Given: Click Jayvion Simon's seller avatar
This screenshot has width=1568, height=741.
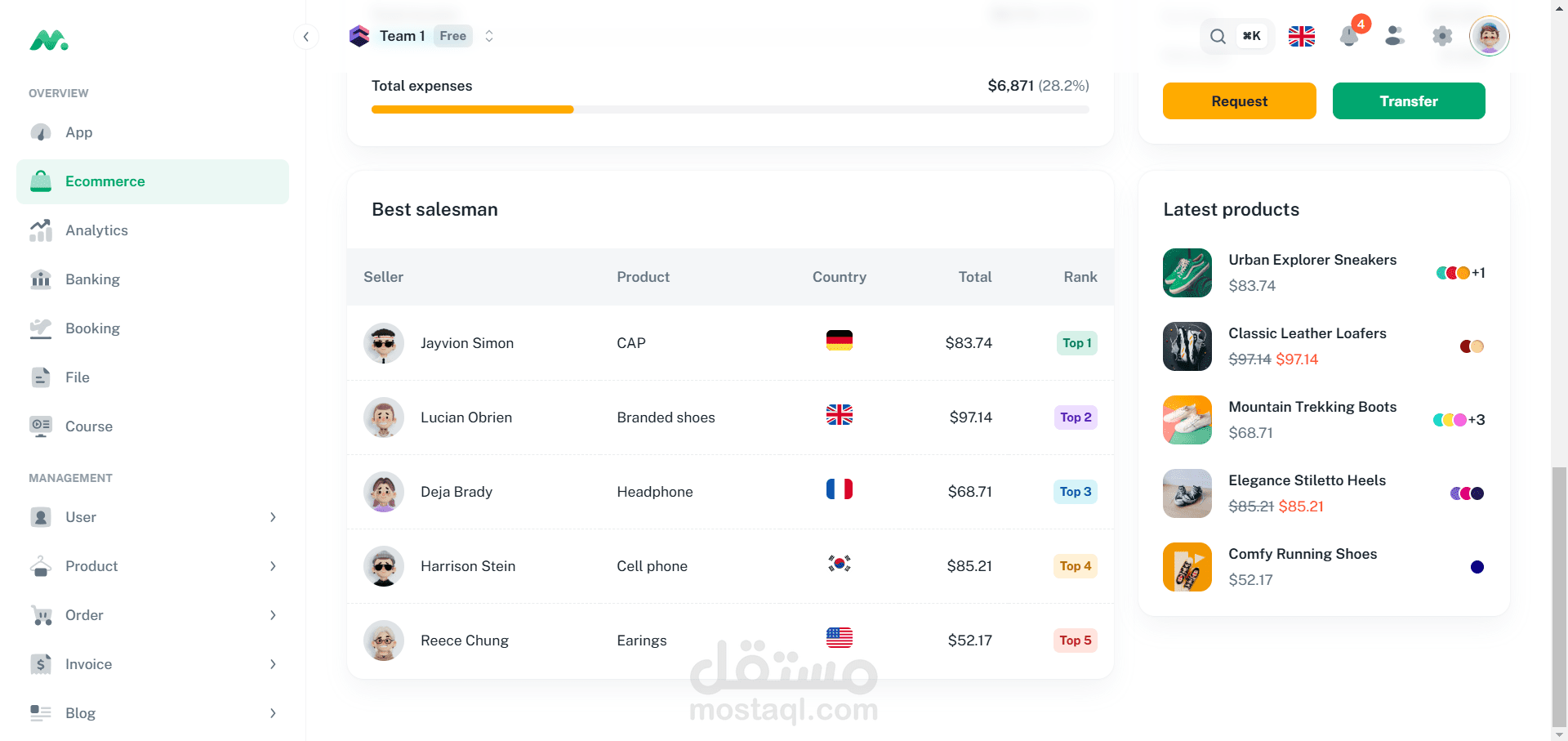Looking at the screenshot, I should (384, 343).
